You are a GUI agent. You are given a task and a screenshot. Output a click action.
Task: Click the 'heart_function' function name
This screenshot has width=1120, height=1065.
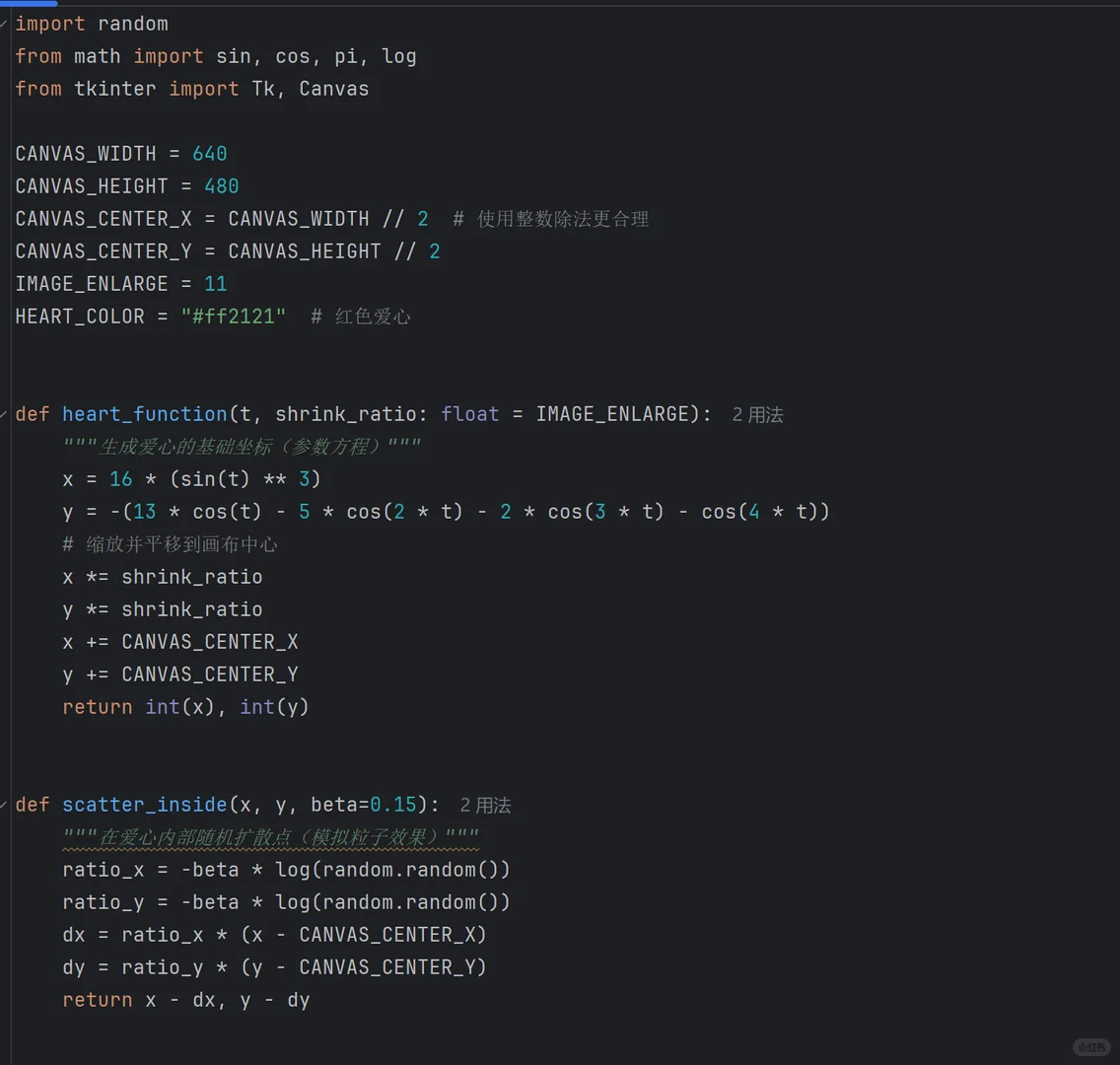144,414
